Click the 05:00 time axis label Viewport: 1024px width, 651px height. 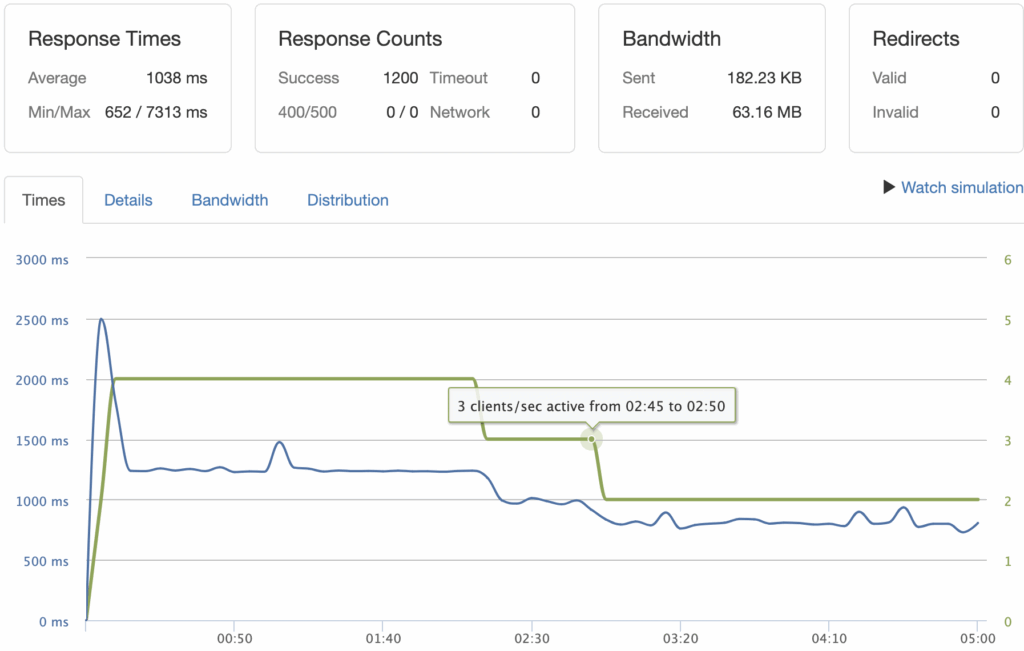(x=977, y=638)
